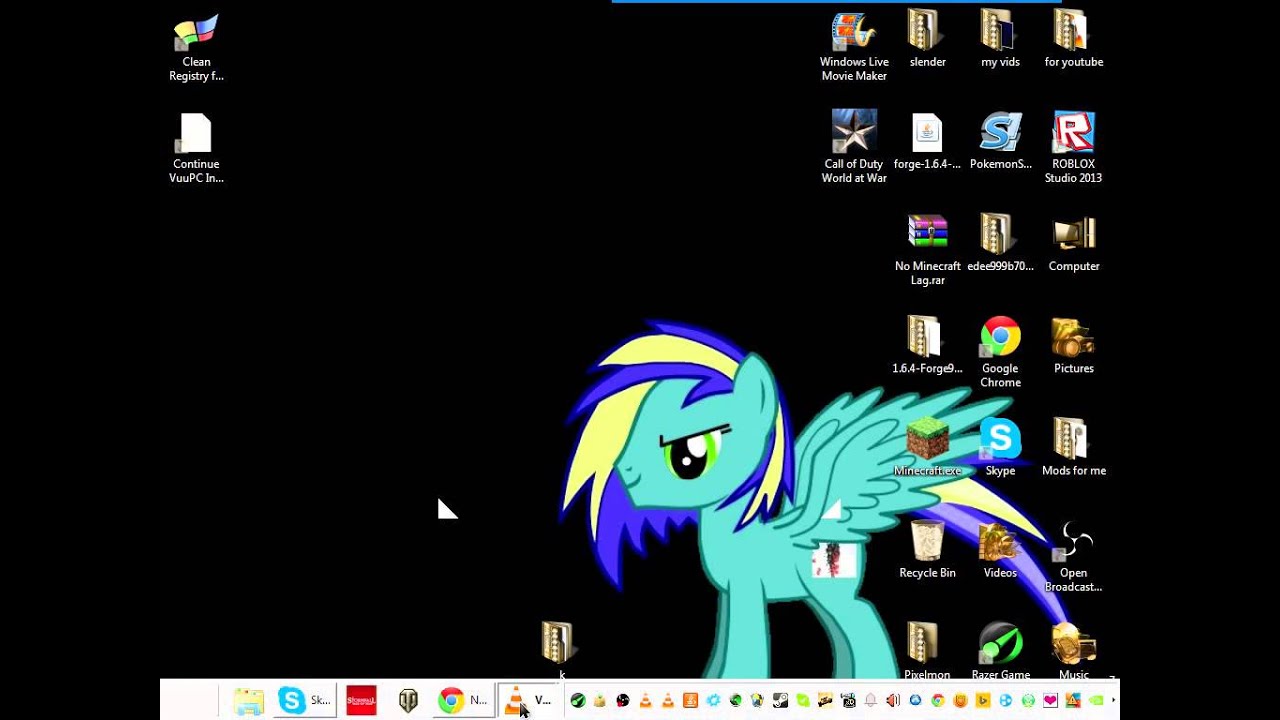Open the Steam icon in the system tray
The width and height of the screenshot is (1280, 720).
coord(780,700)
